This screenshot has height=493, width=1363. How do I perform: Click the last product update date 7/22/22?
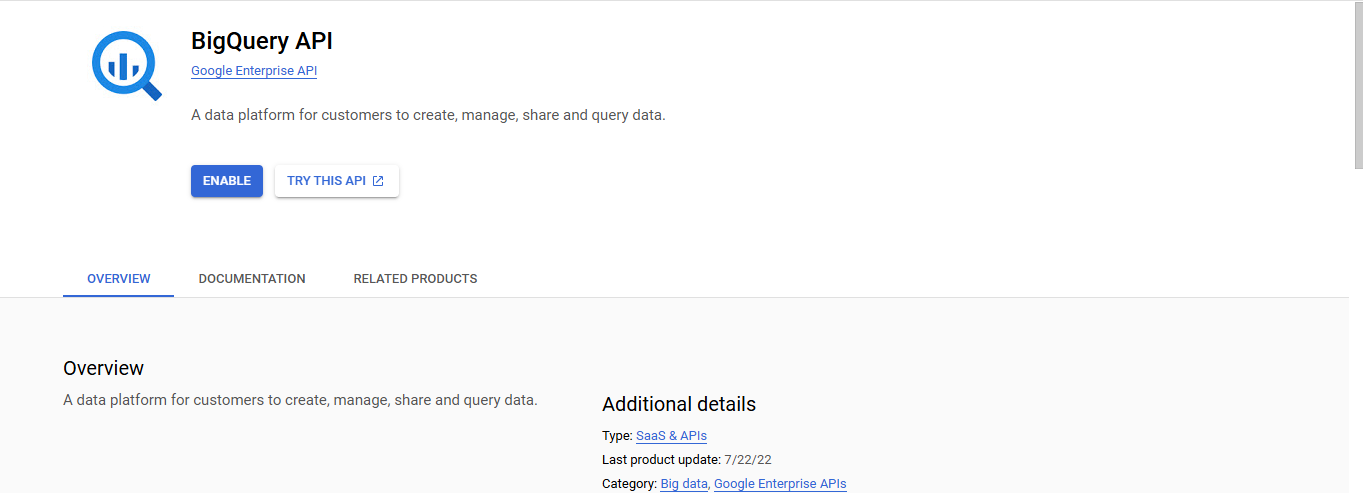click(748, 460)
